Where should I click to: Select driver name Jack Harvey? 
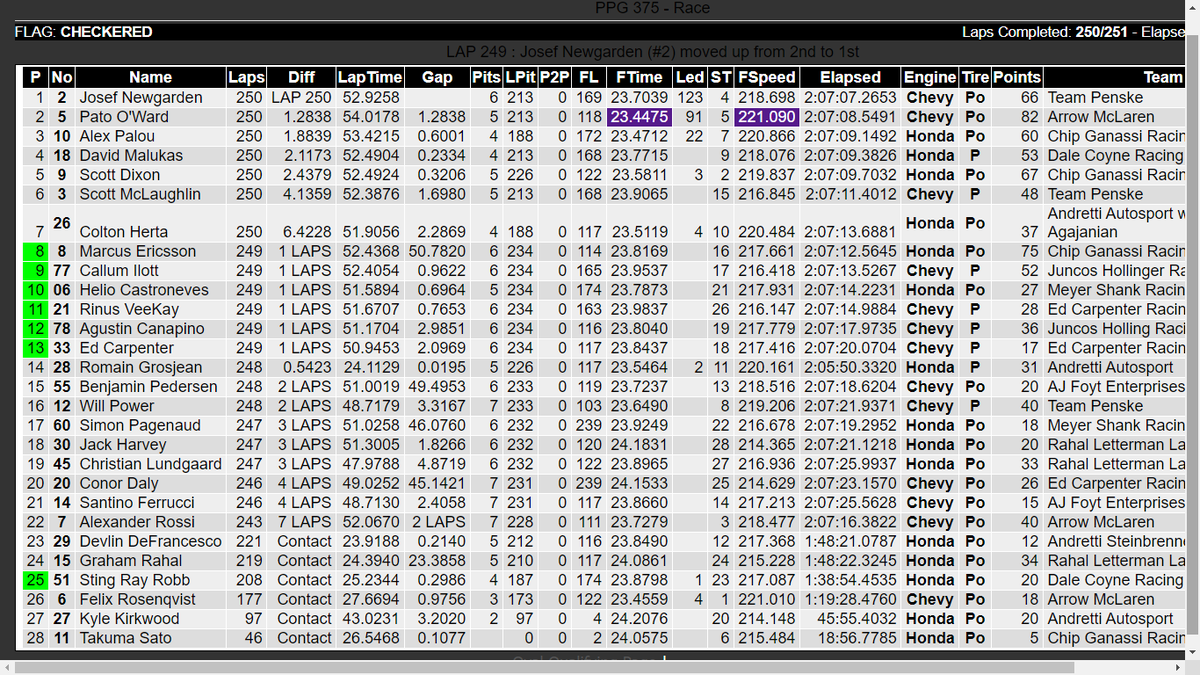123,444
